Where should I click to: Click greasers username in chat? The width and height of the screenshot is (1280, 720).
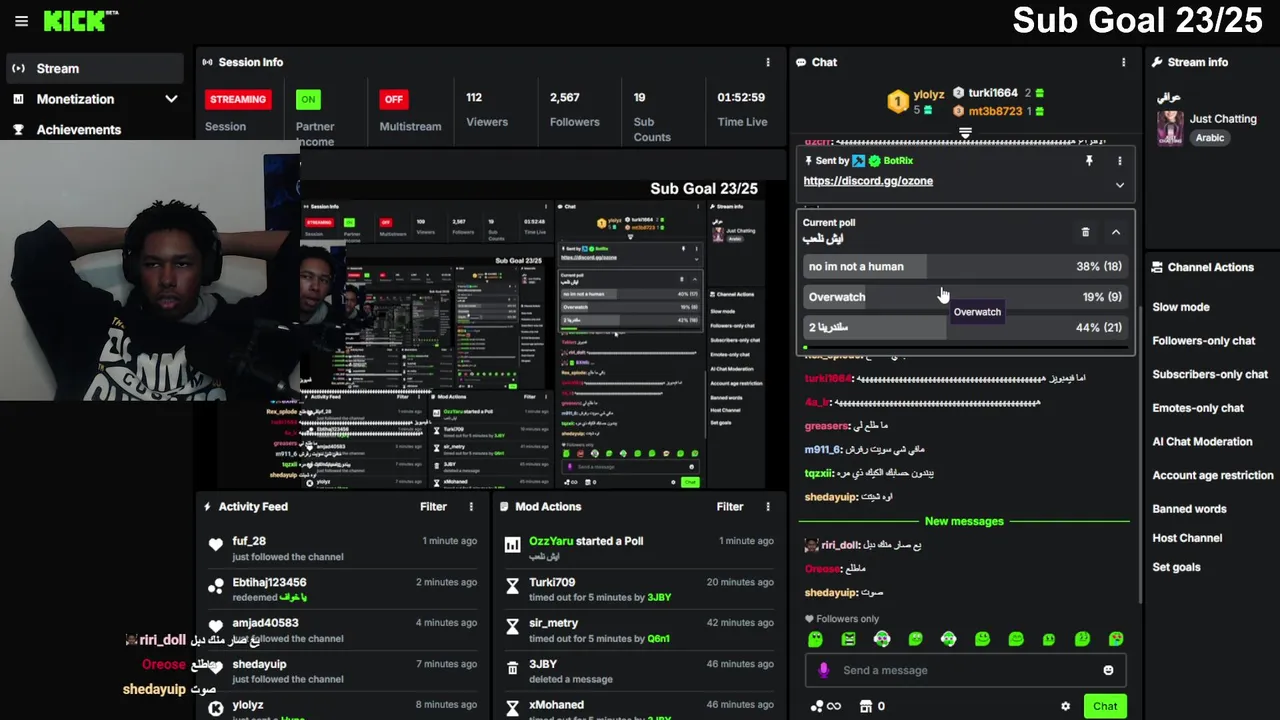tap(826, 426)
